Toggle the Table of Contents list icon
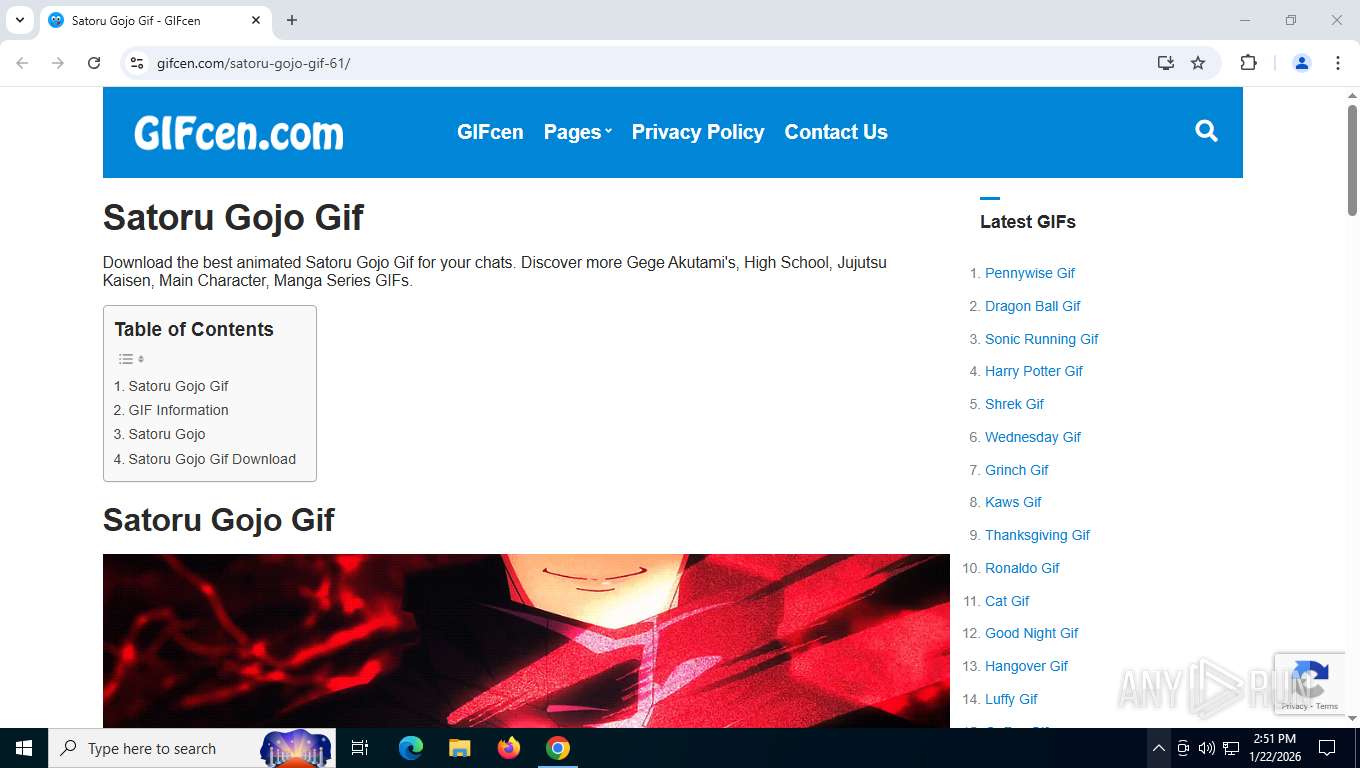 coord(131,359)
